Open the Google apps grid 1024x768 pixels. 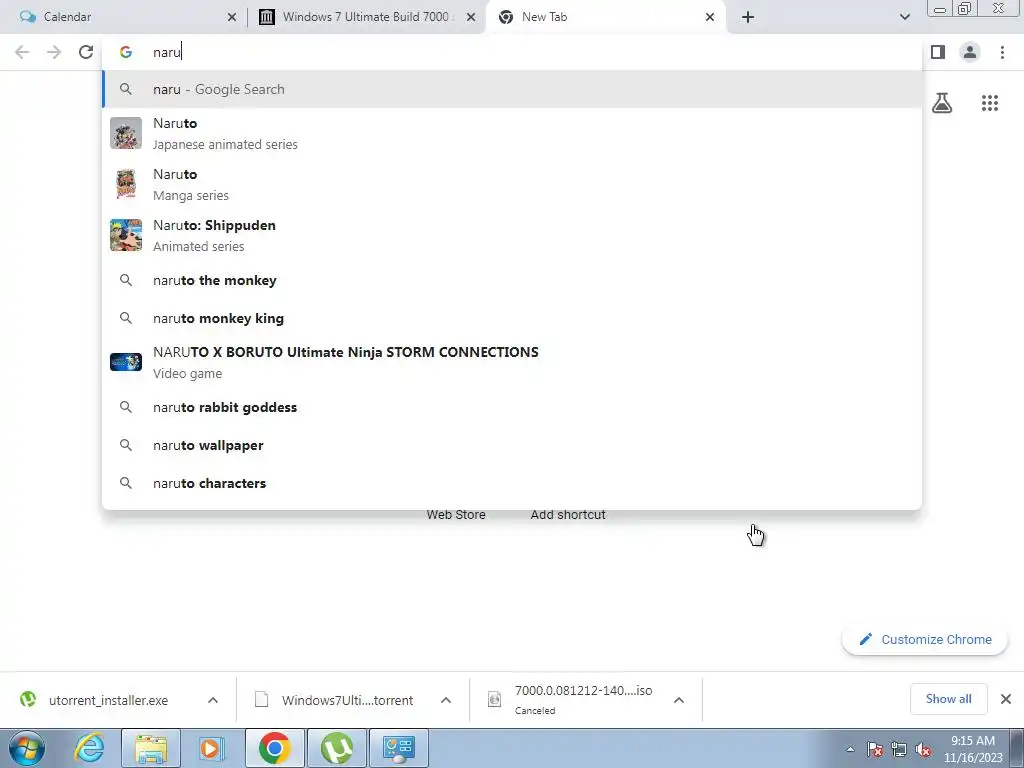tap(990, 103)
